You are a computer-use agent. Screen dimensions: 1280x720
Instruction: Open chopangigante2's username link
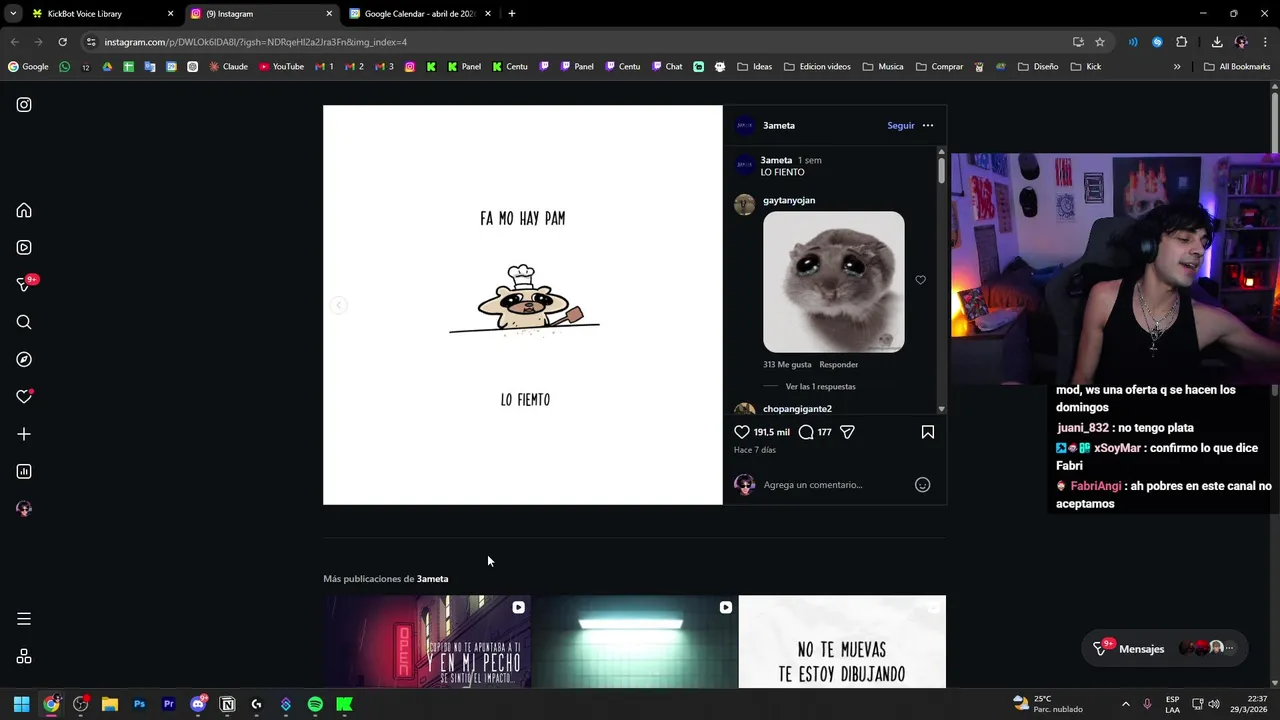click(x=797, y=409)
